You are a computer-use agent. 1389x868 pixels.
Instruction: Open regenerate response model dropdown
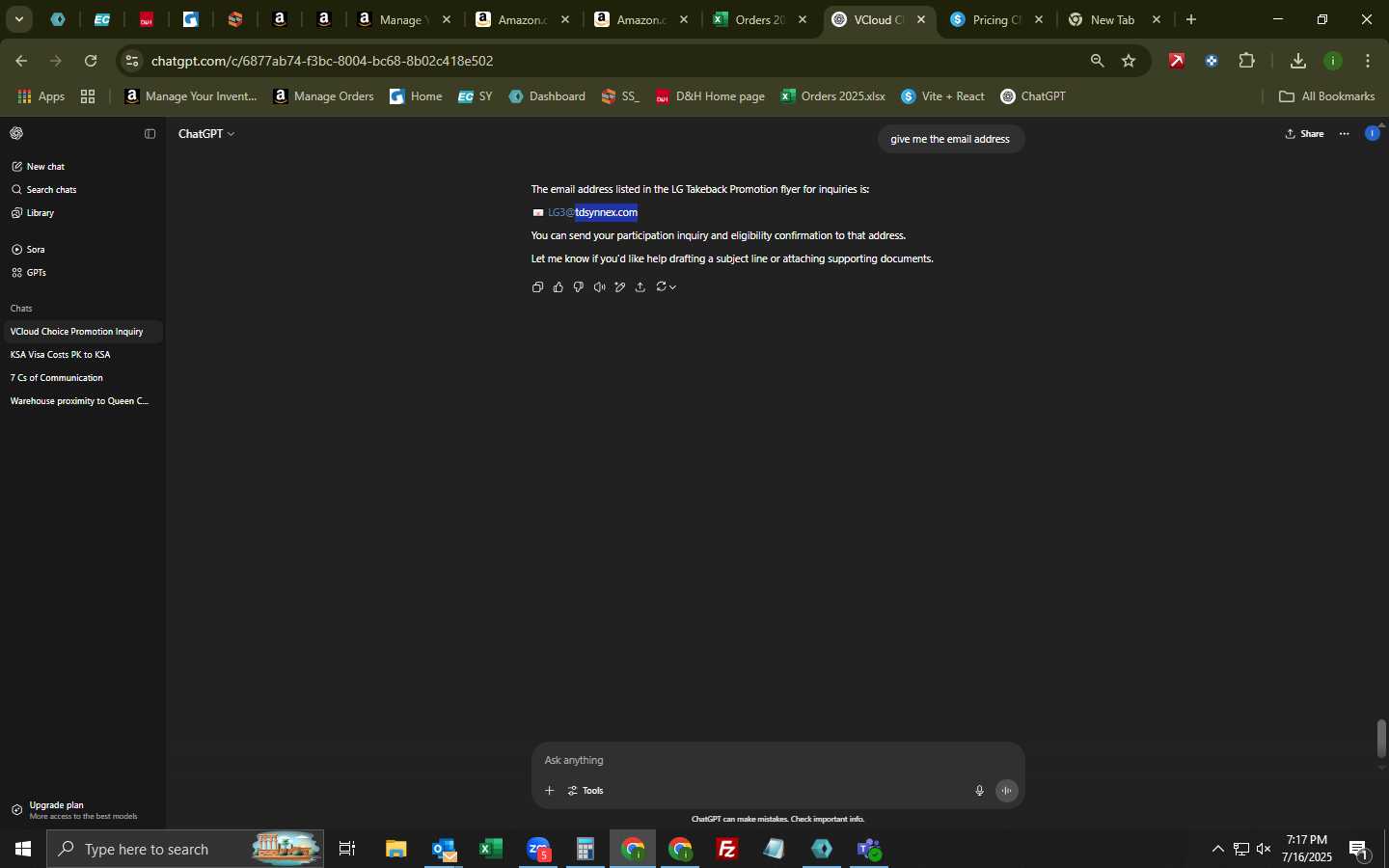click(x=666, y=287)
